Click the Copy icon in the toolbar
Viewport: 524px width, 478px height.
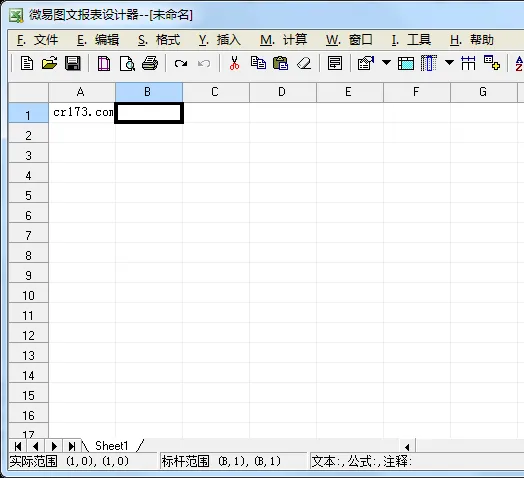258,63
